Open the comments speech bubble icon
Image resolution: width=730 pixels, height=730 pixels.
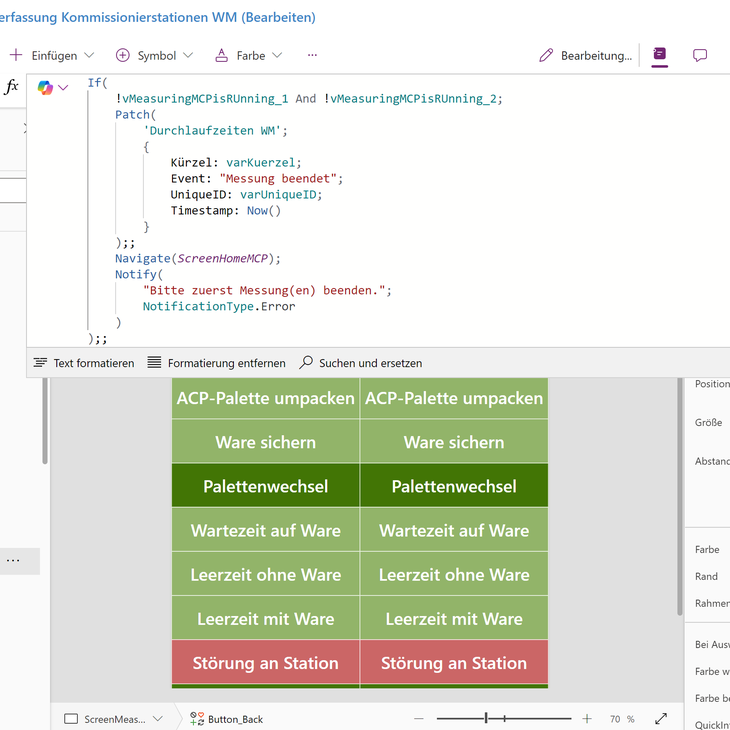700,55
